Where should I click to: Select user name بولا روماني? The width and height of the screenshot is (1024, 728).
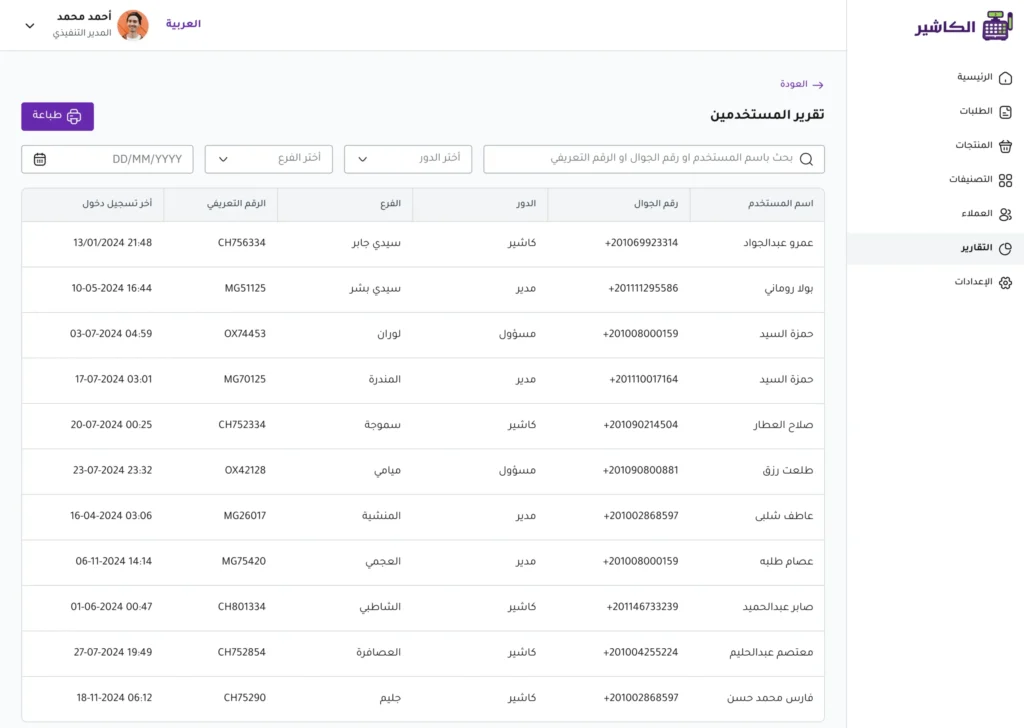pos(789,289)
